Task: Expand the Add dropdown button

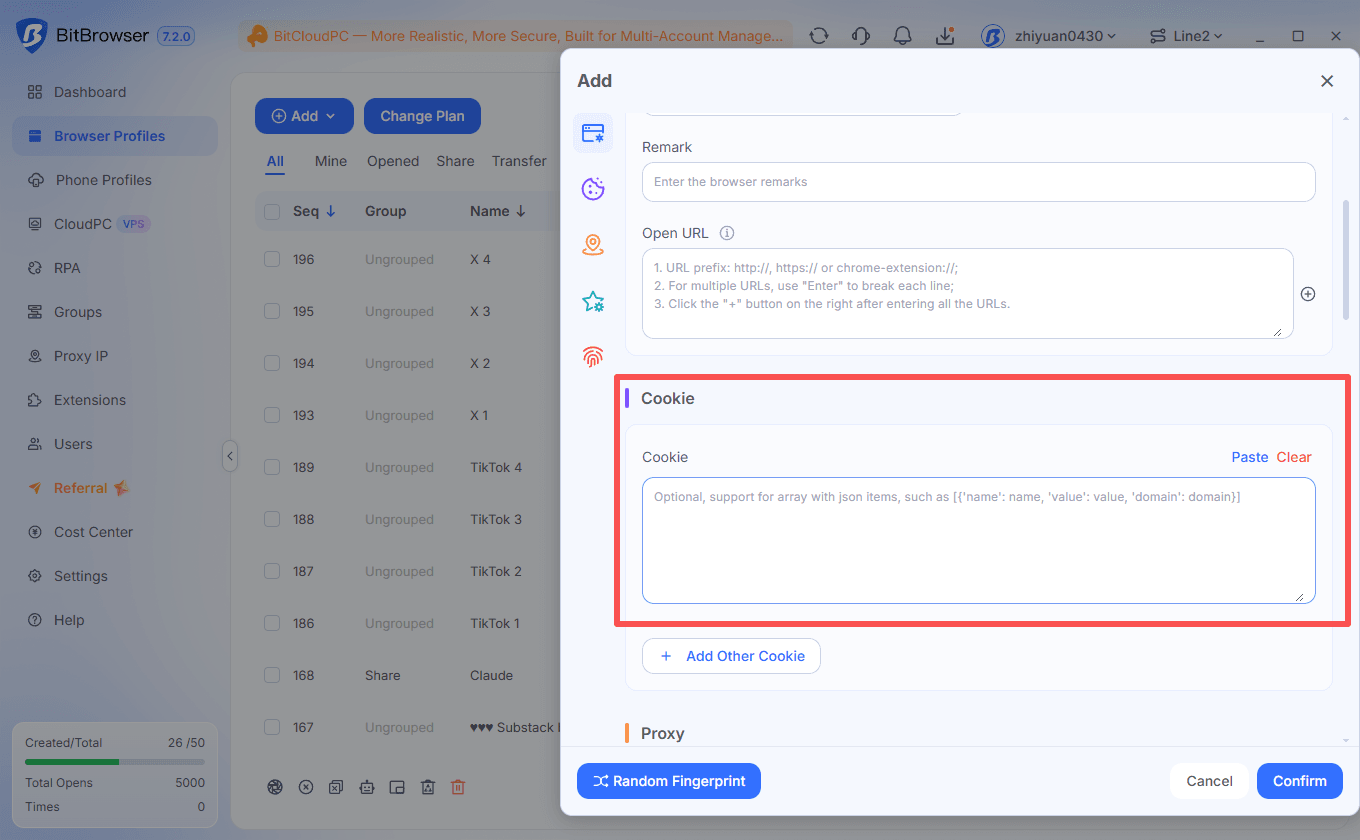Action: [x=304, y=116]
